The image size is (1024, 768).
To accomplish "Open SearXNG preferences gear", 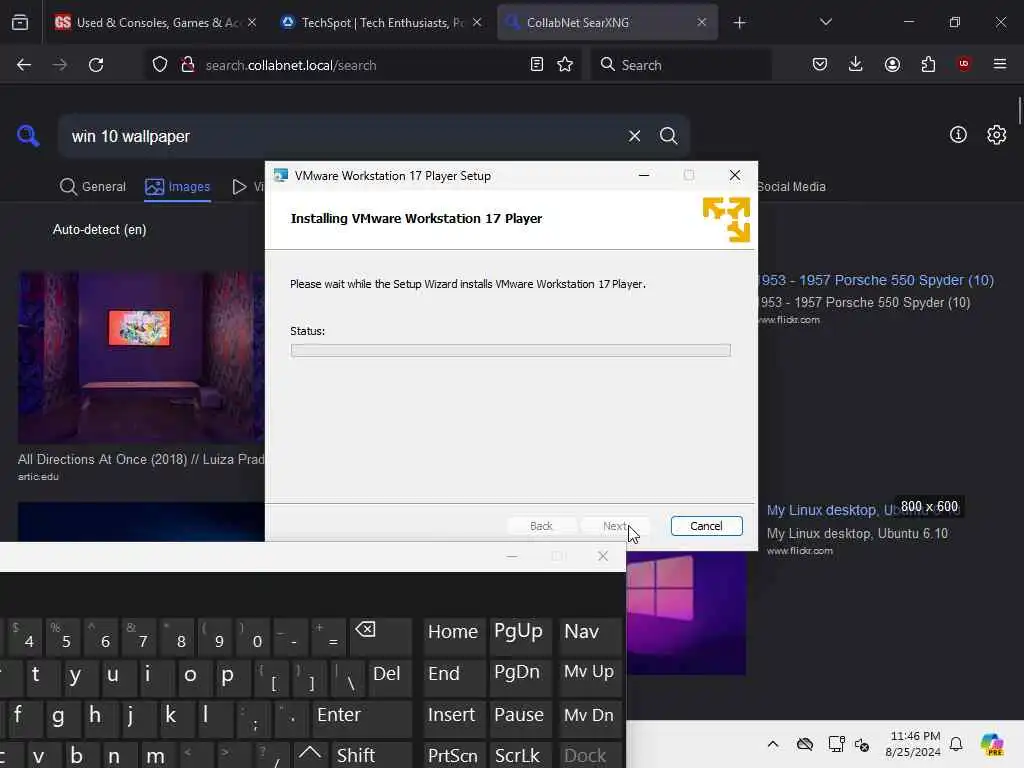I will [x=997, y=135].
